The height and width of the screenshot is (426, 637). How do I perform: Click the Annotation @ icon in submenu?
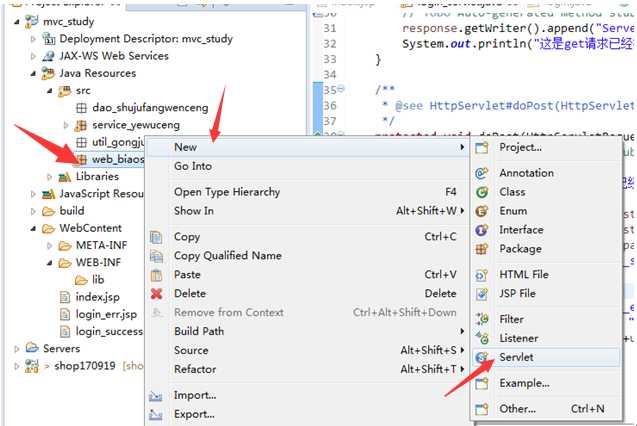[x=481, y=173]
